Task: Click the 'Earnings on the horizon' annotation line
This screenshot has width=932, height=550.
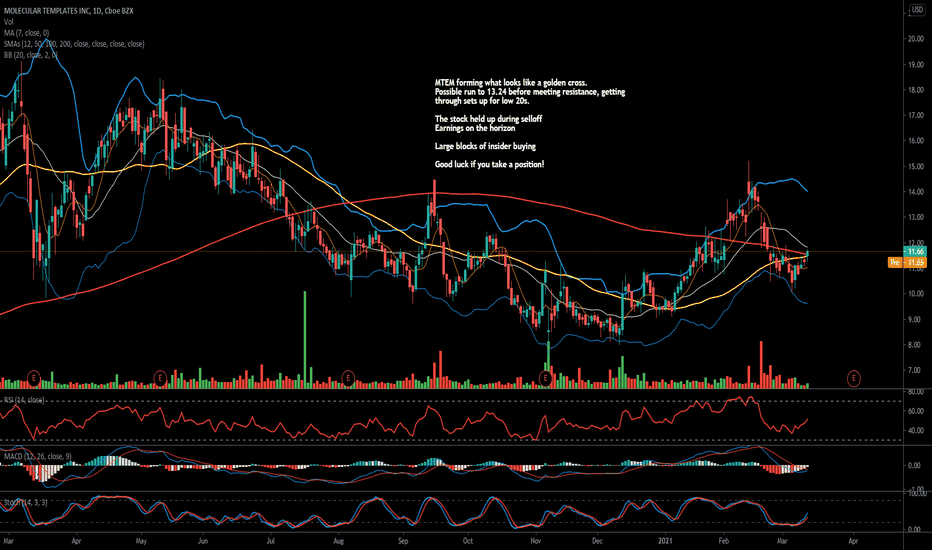Action: pyautogui.click(x=475, y=128)
